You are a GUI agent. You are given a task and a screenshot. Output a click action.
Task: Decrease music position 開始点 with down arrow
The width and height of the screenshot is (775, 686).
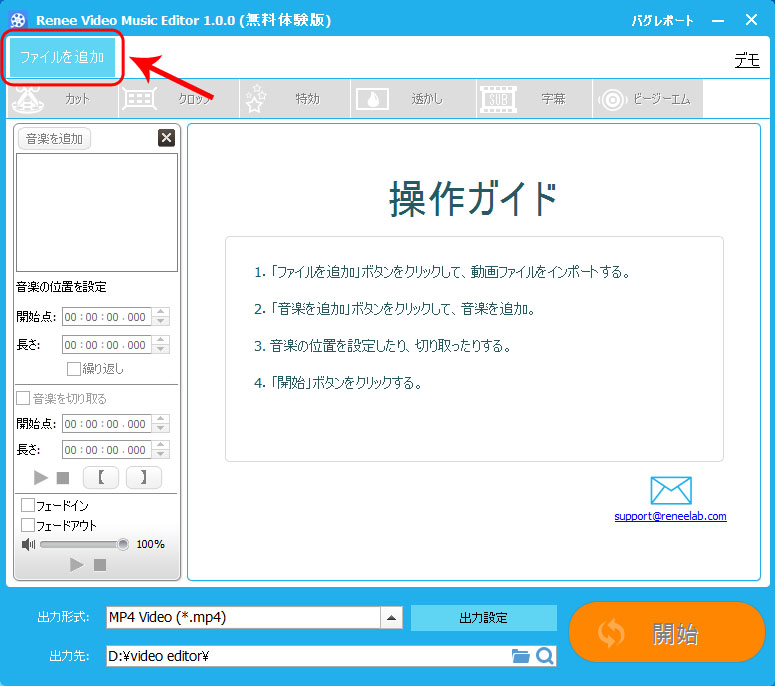[161, 321]
